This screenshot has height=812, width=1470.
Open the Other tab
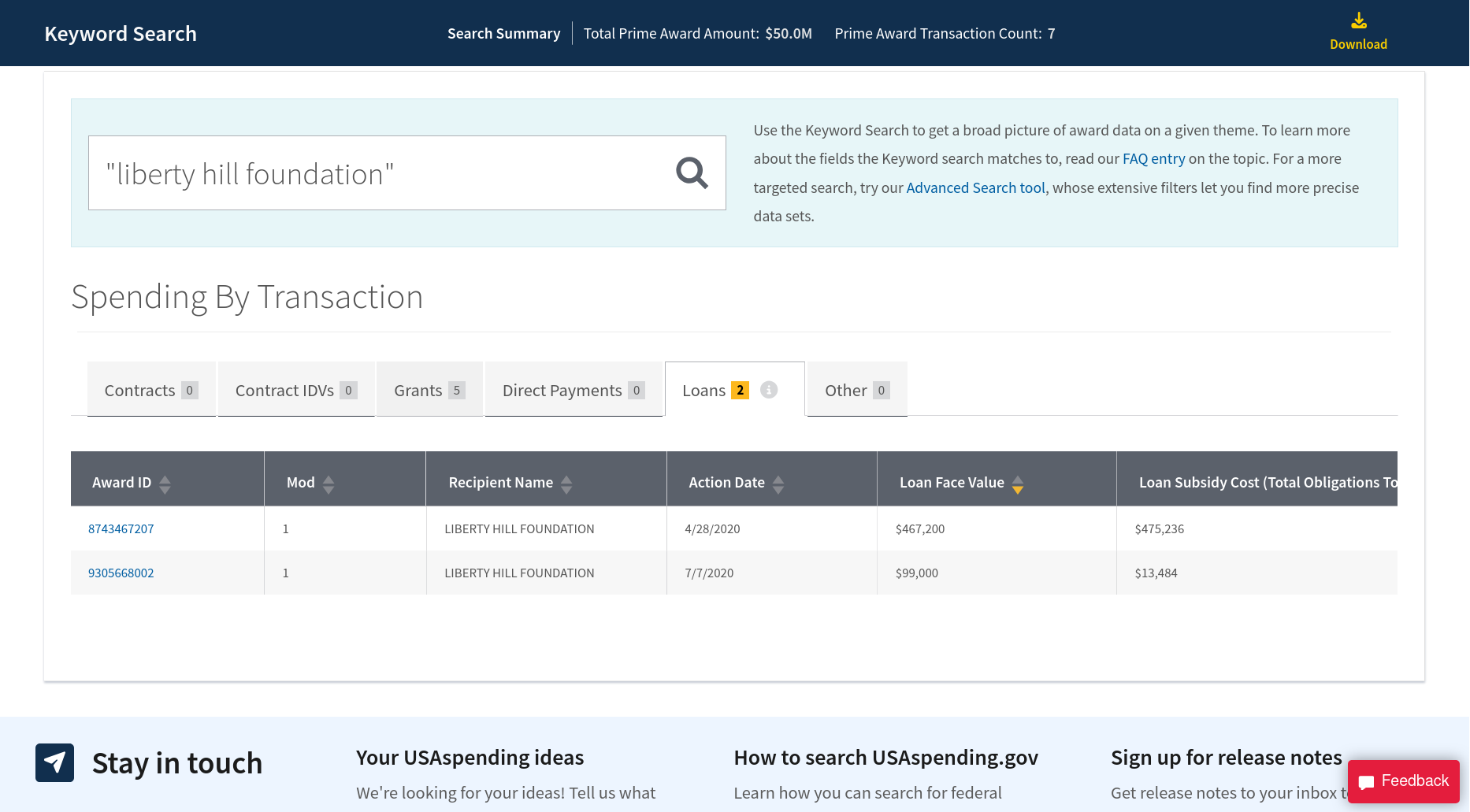click(856, 390)
